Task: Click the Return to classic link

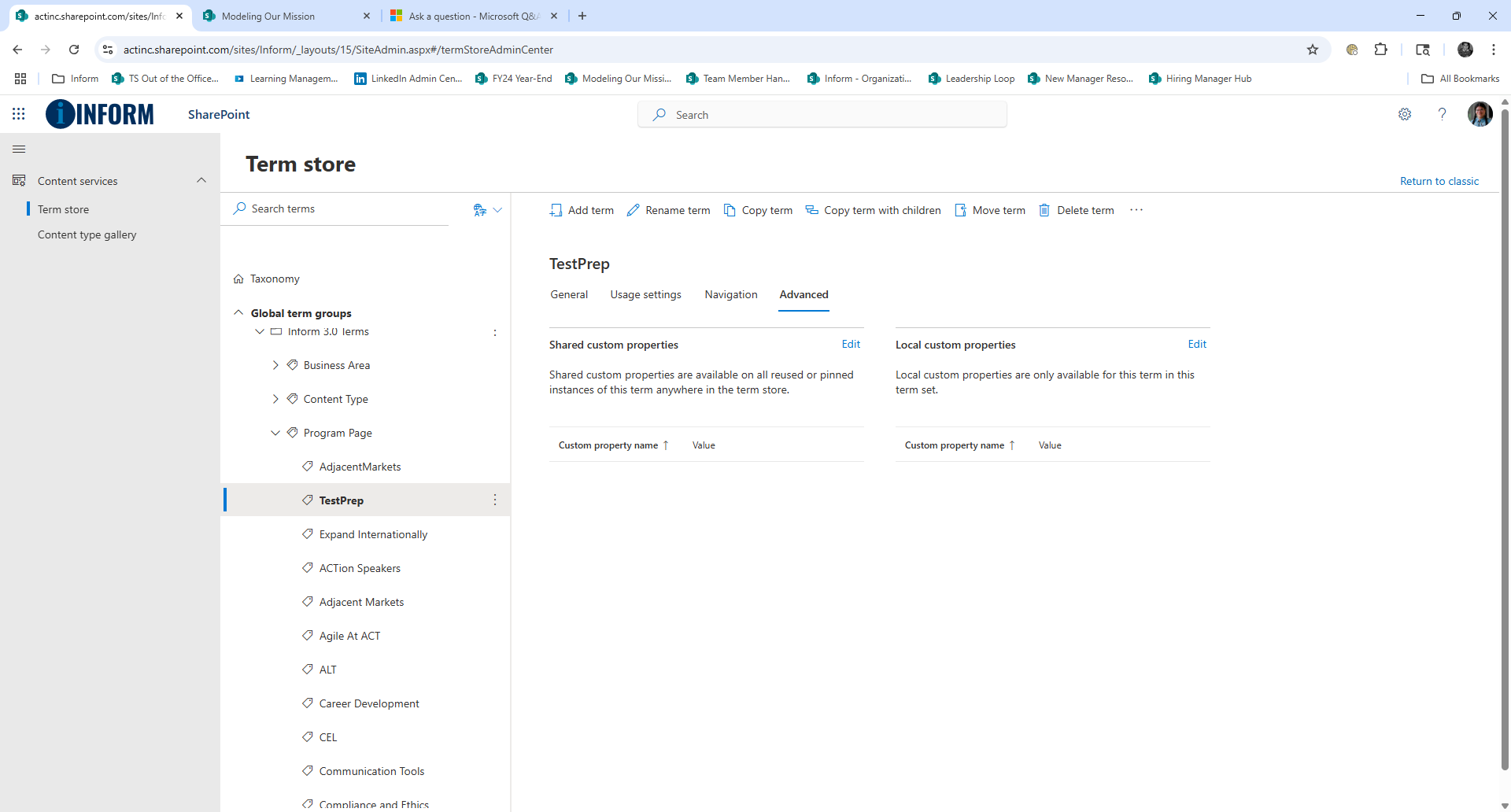Action: point(1439,180)
